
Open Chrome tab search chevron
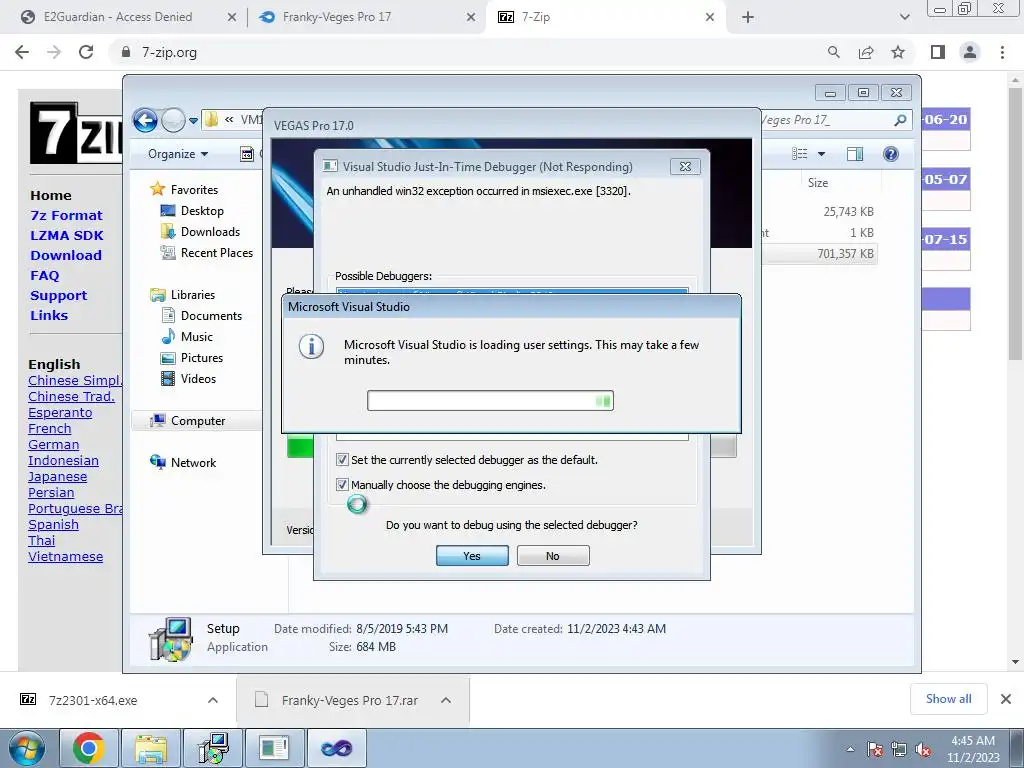(x=904, y=17)
